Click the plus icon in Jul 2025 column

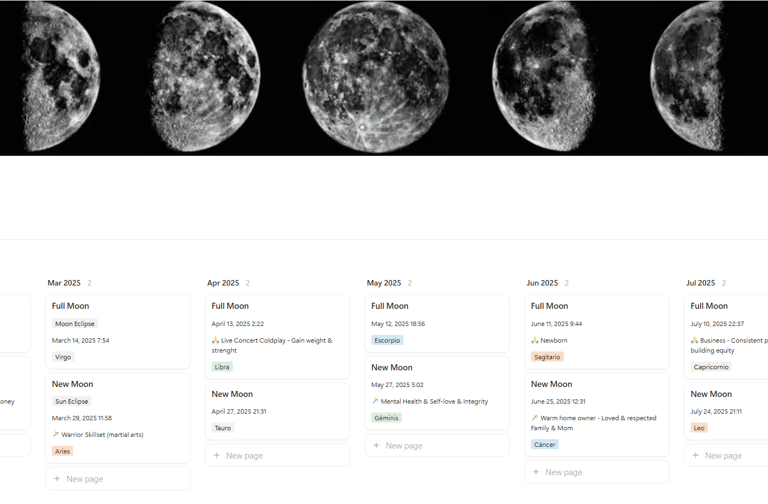click(696, 456)
